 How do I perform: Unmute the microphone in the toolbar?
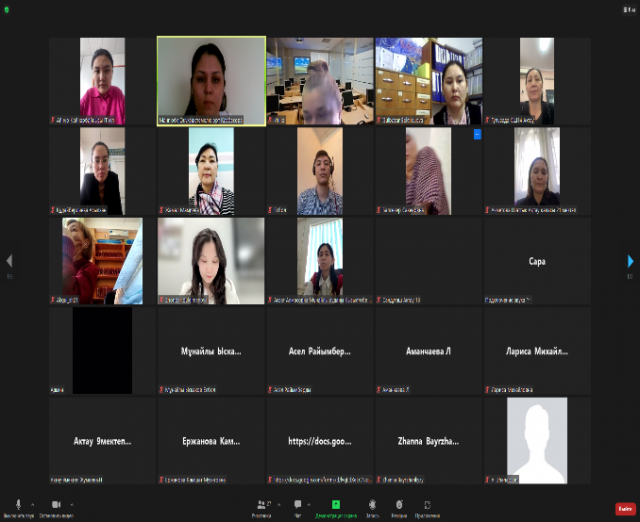point(17,505)
